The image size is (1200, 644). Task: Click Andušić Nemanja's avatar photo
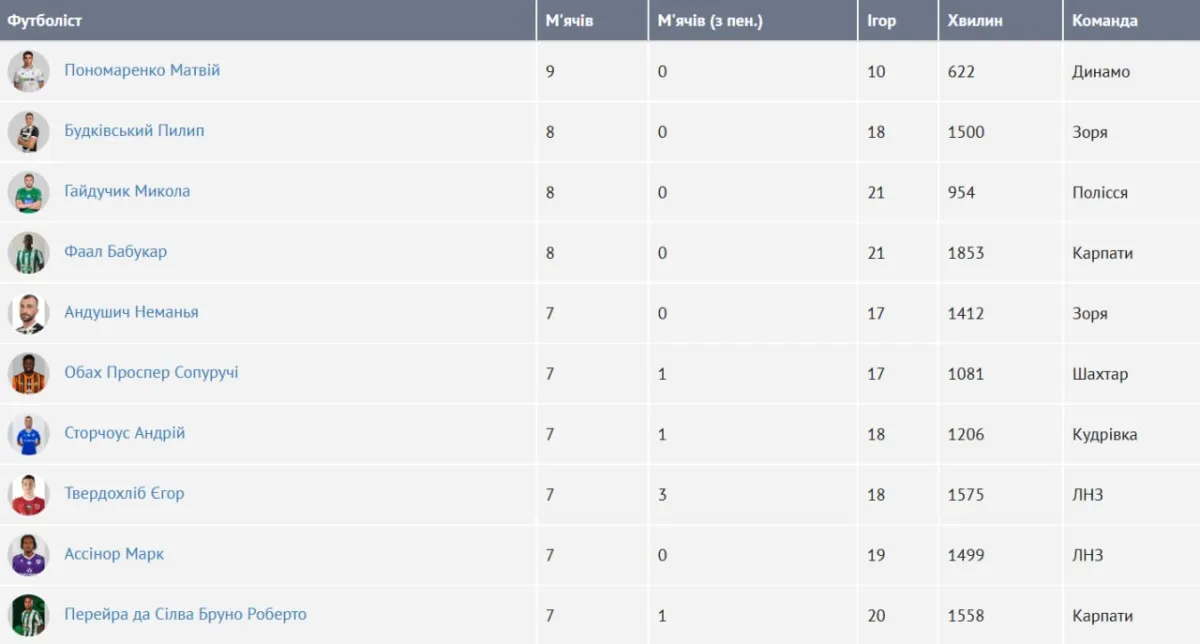28,313
